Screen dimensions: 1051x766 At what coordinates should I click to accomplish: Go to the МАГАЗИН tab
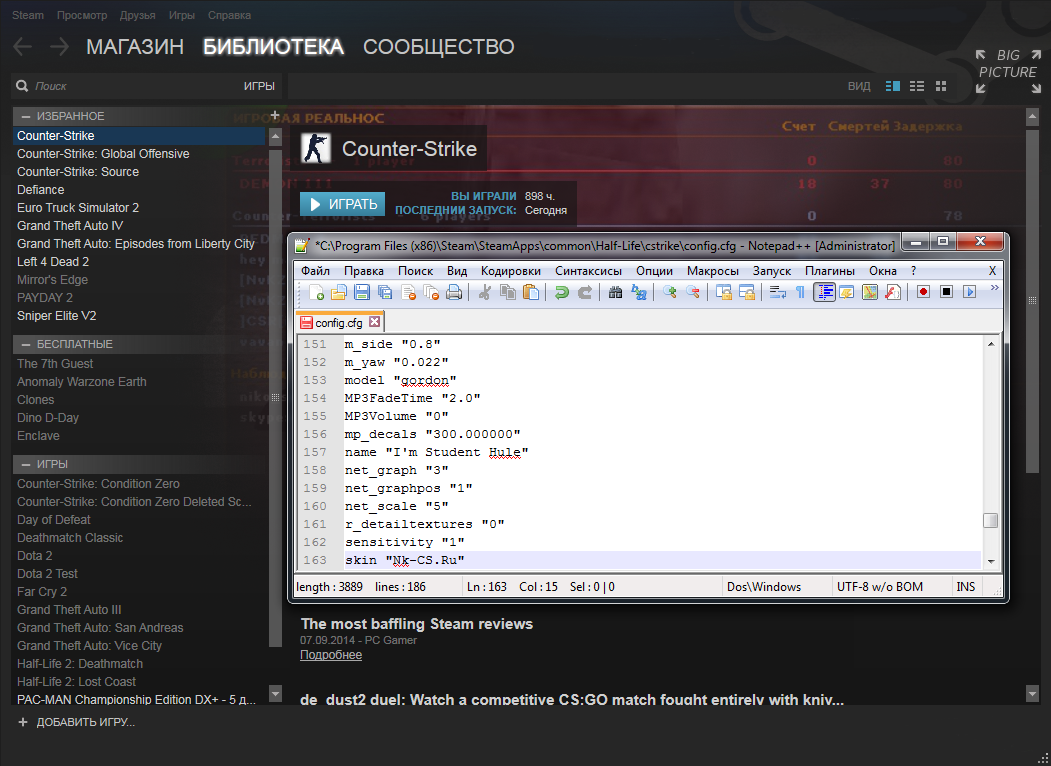(135, 47)
